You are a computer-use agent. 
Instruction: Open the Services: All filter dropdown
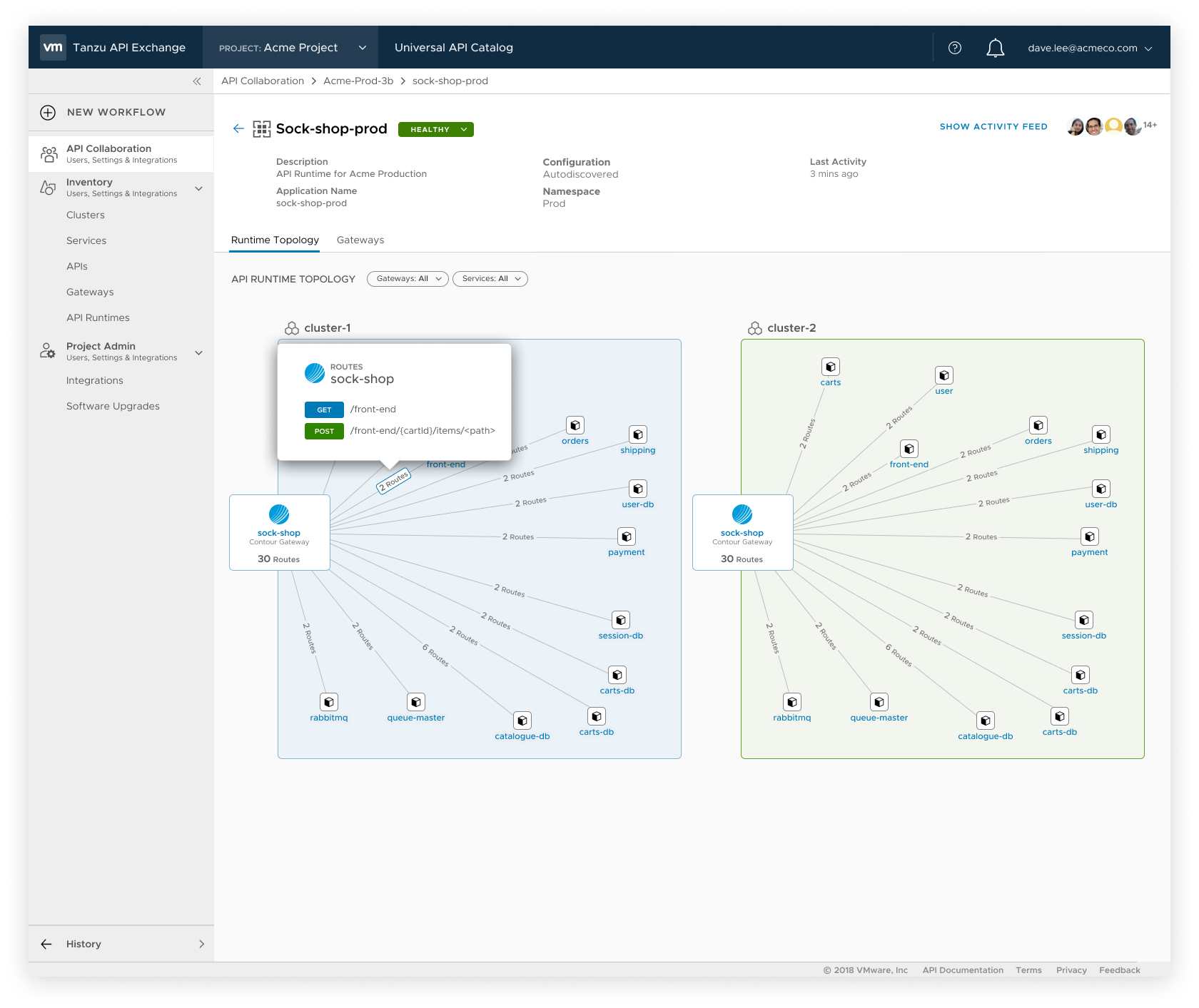click(x=490, y=279)
